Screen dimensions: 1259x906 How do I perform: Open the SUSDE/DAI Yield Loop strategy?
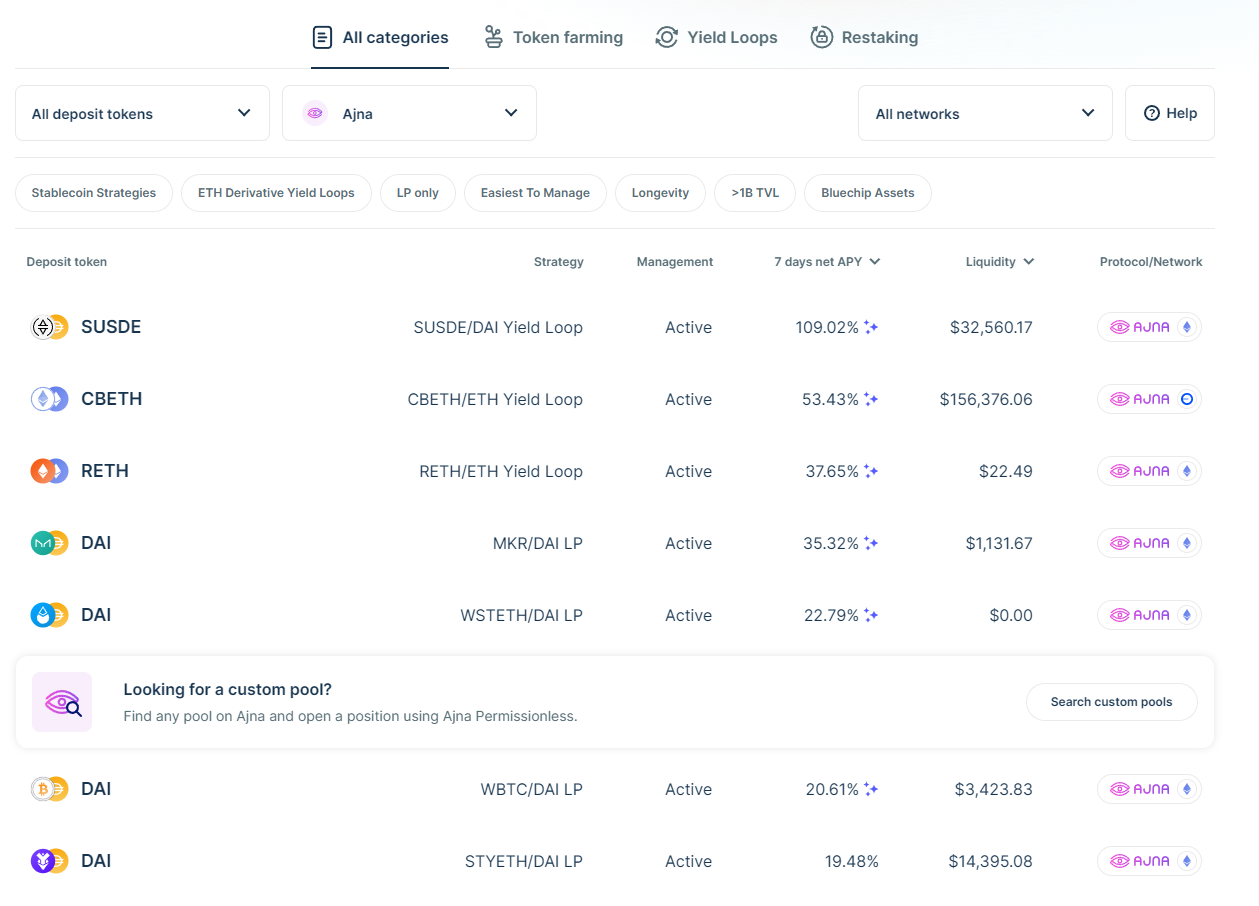click(498, 327)
